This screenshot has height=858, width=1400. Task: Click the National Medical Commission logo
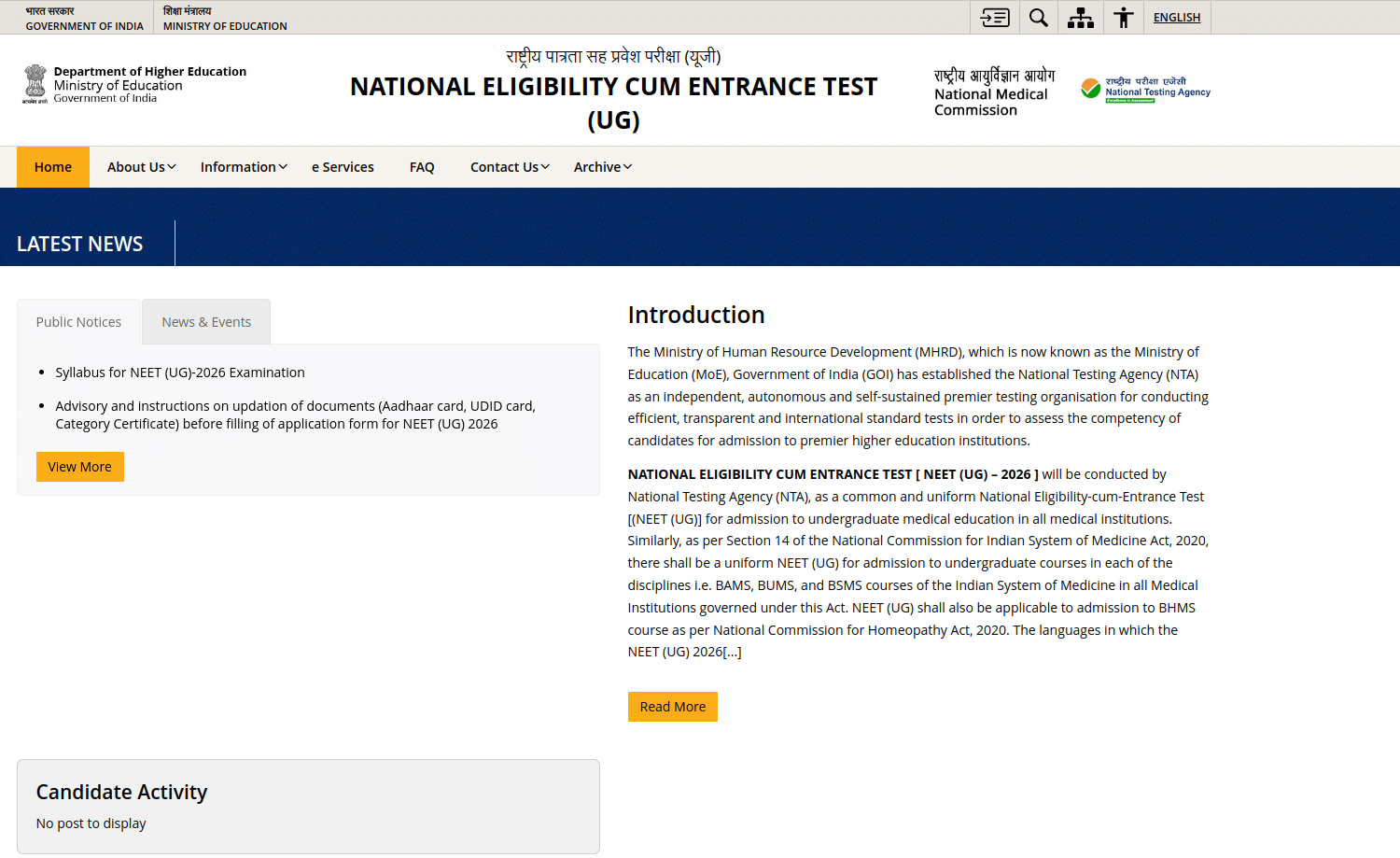pyautogui.click(x=994, y=92)
